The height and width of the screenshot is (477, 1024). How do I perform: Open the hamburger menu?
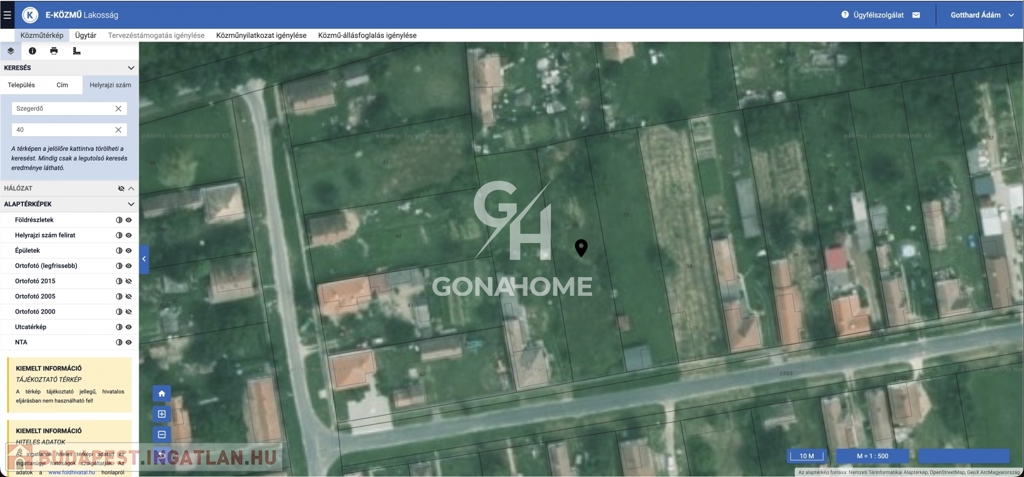click(7, 15)
